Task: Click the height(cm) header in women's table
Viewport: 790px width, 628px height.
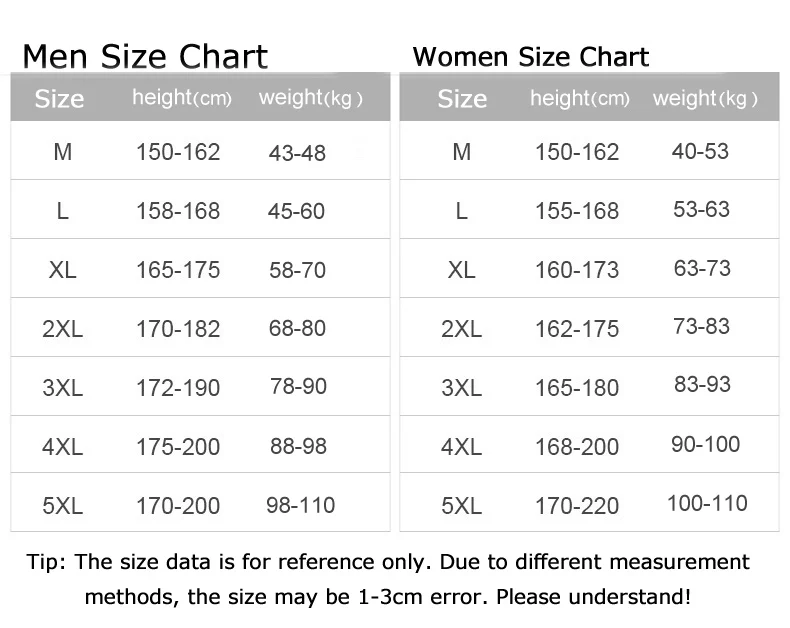Action: click(x=579, y=98)
